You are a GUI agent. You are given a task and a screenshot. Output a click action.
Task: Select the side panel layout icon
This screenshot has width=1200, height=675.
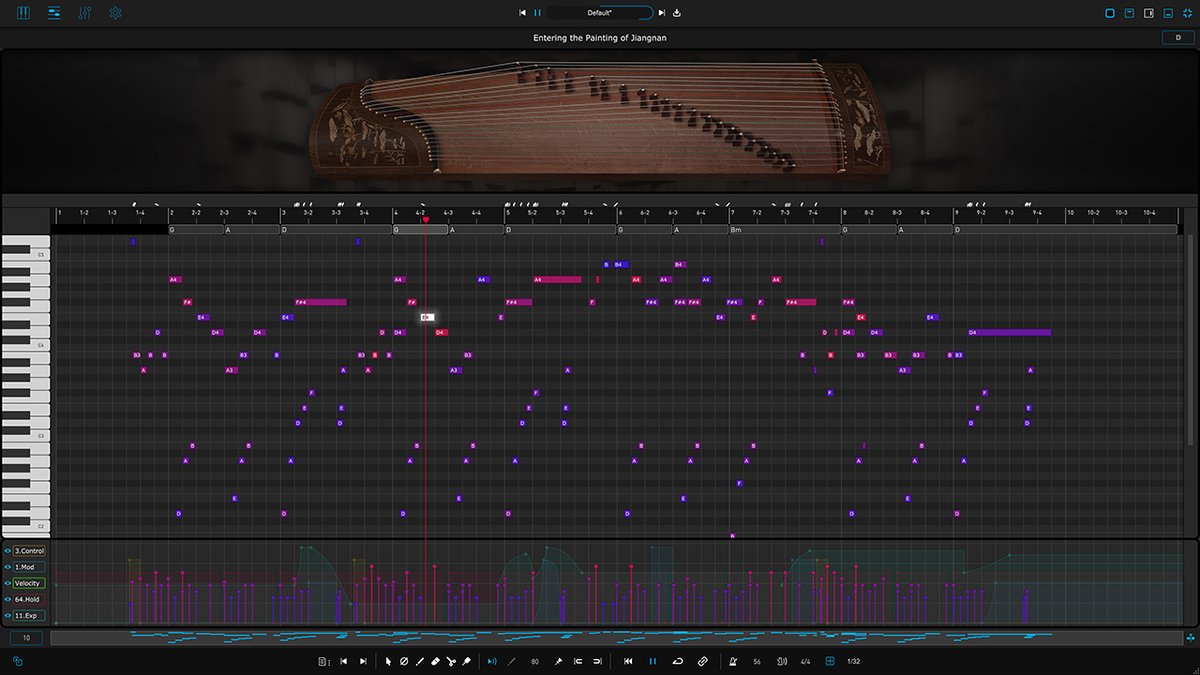(1149, 13)
